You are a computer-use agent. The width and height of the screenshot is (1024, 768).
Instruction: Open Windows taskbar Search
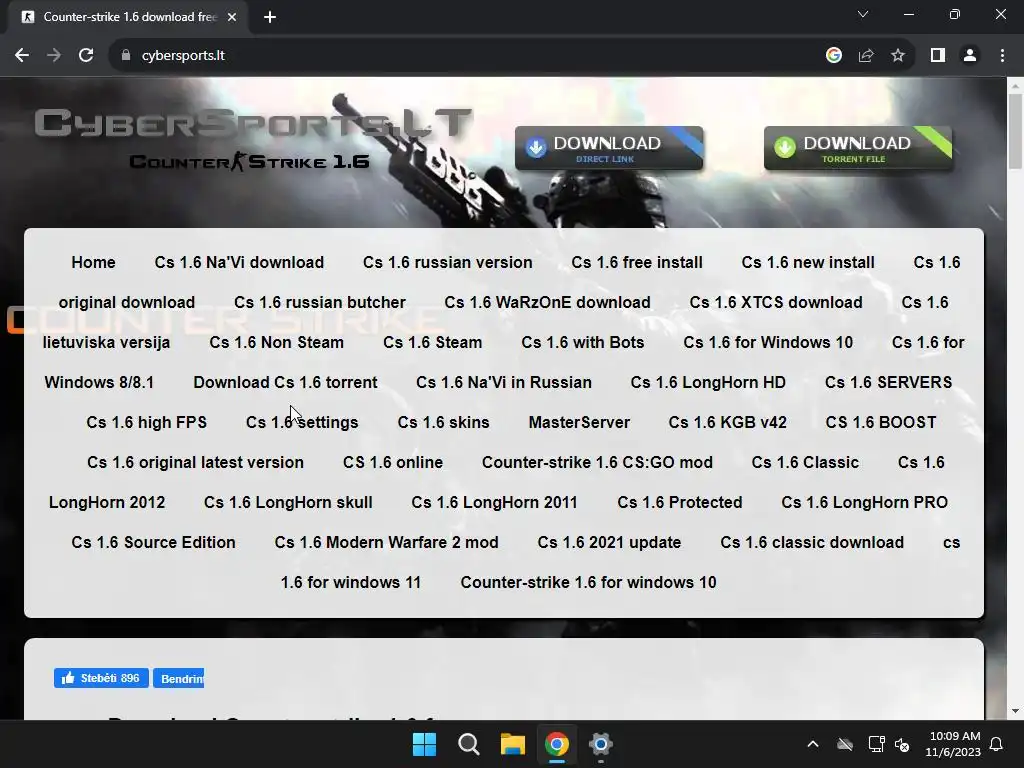tap(468, 744)
